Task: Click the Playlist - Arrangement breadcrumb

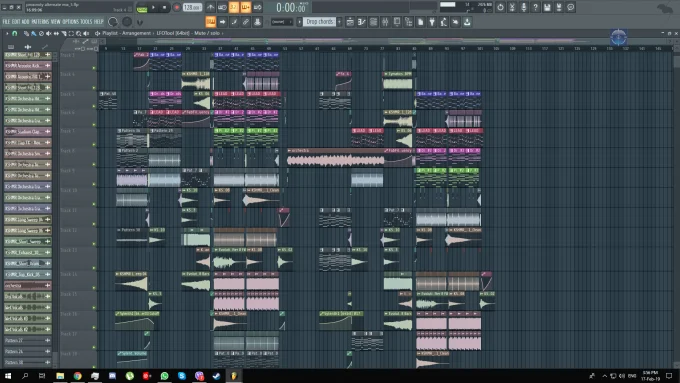Action: (127, 33)
